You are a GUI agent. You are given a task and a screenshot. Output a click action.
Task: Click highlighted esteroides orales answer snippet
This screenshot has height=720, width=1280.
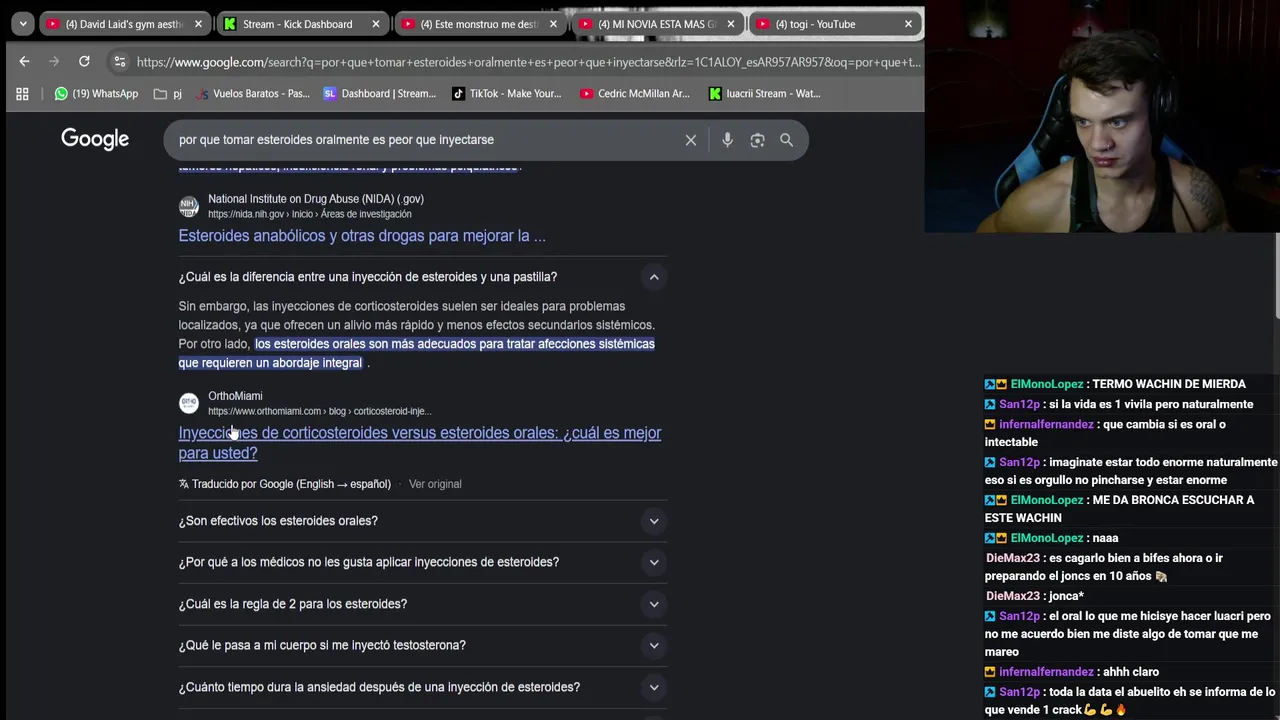tap(416, 353)
